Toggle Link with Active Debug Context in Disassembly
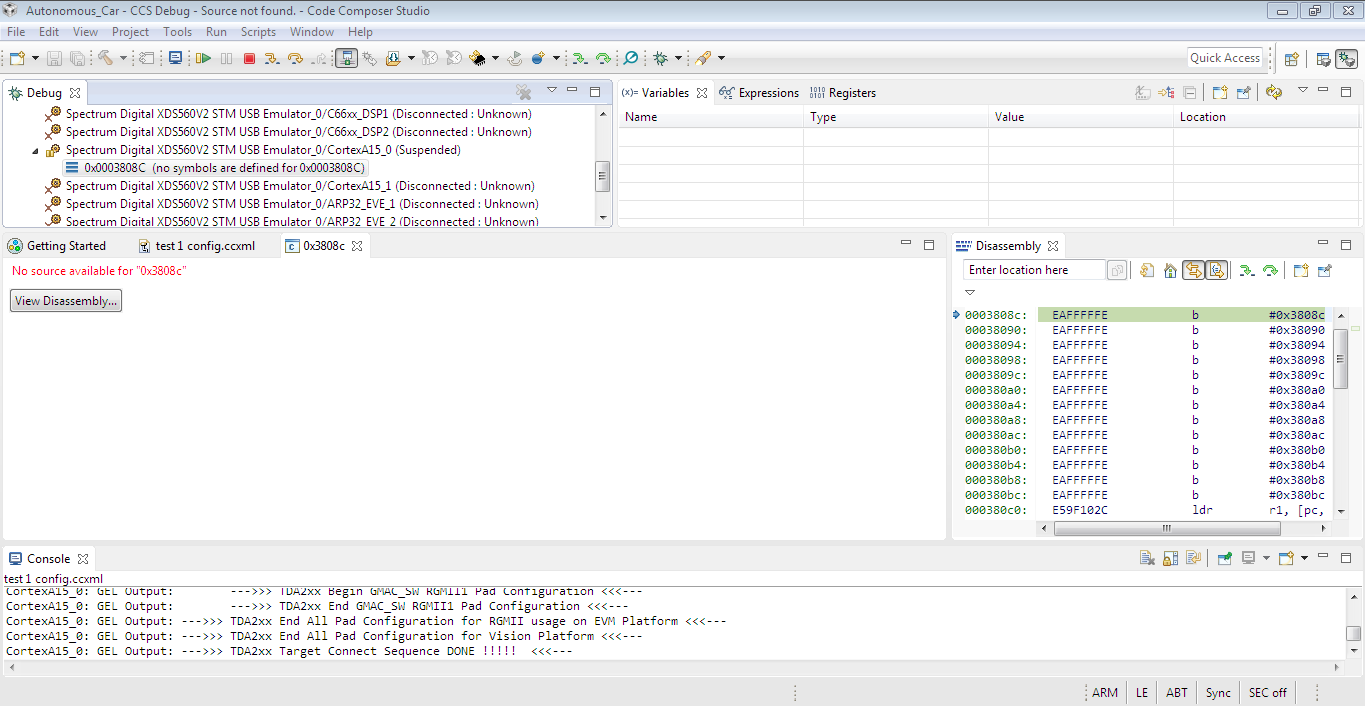This screenshot has height=706, width=1365. tap(1193, 270)
